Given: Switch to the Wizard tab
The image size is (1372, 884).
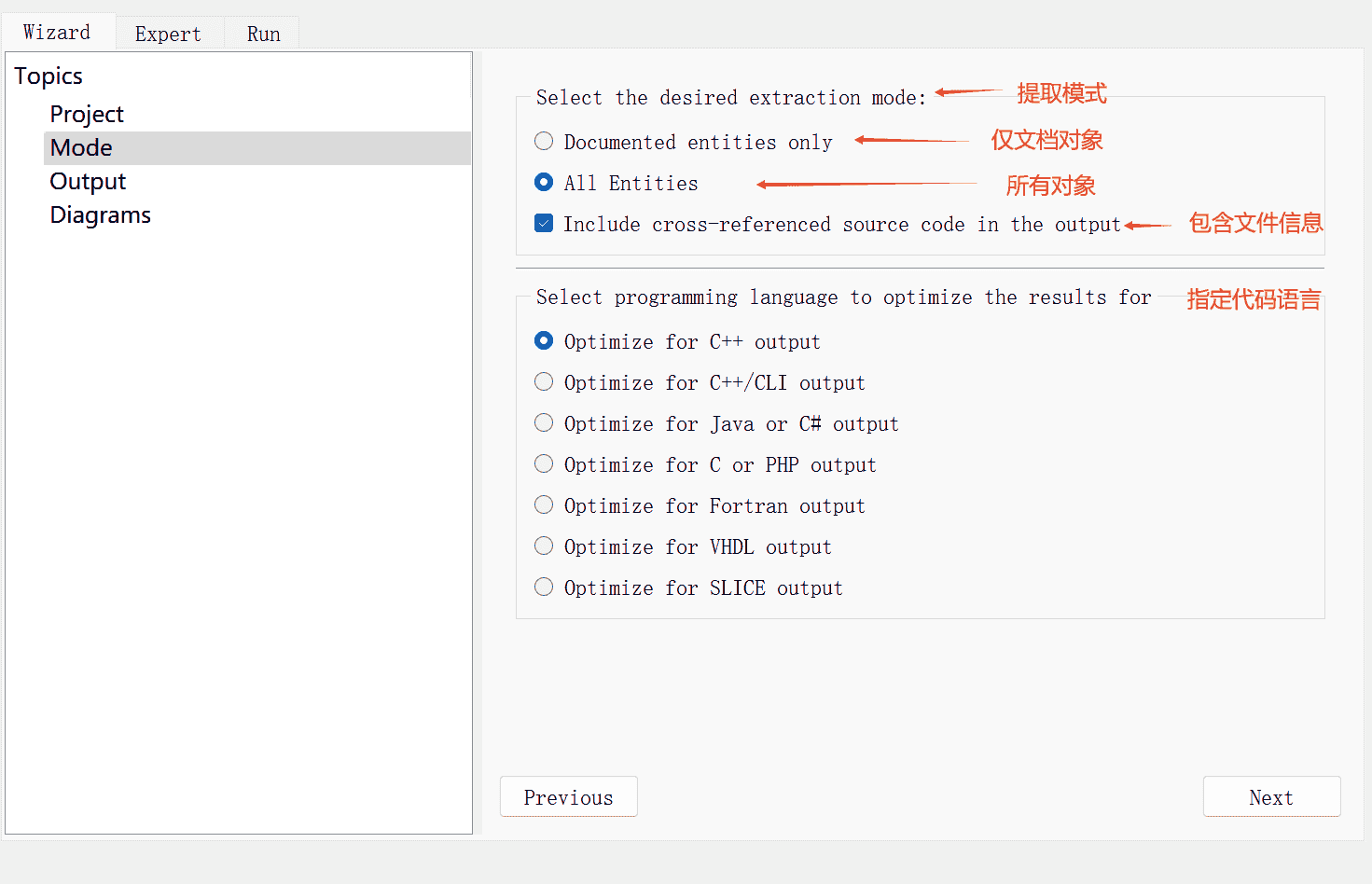Looking at the screenshot, I should click(57, 33).
